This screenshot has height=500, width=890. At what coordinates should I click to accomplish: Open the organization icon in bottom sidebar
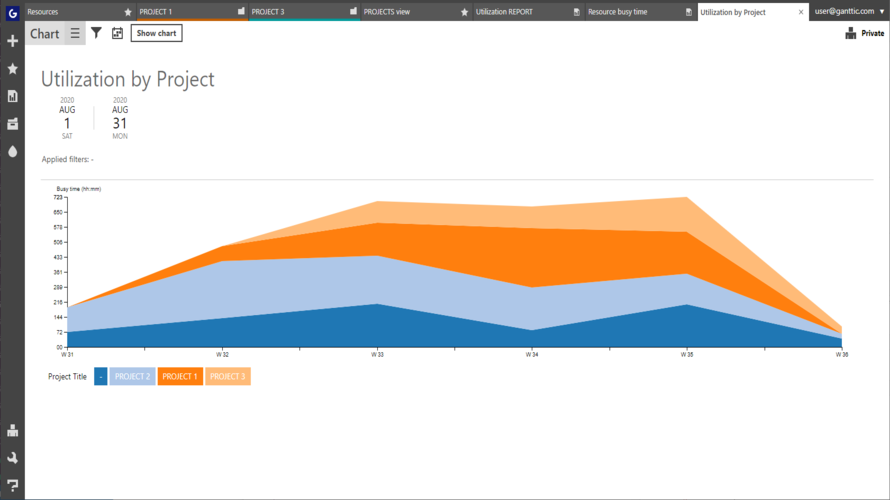12,430
